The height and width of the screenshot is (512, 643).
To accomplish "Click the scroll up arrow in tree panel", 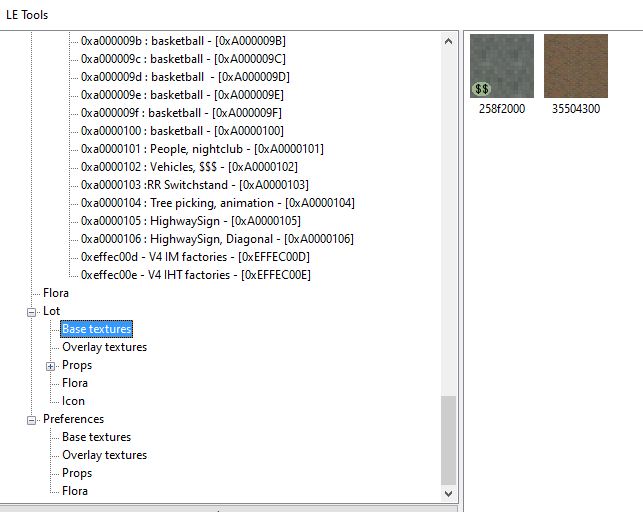I will click(448, 41).
